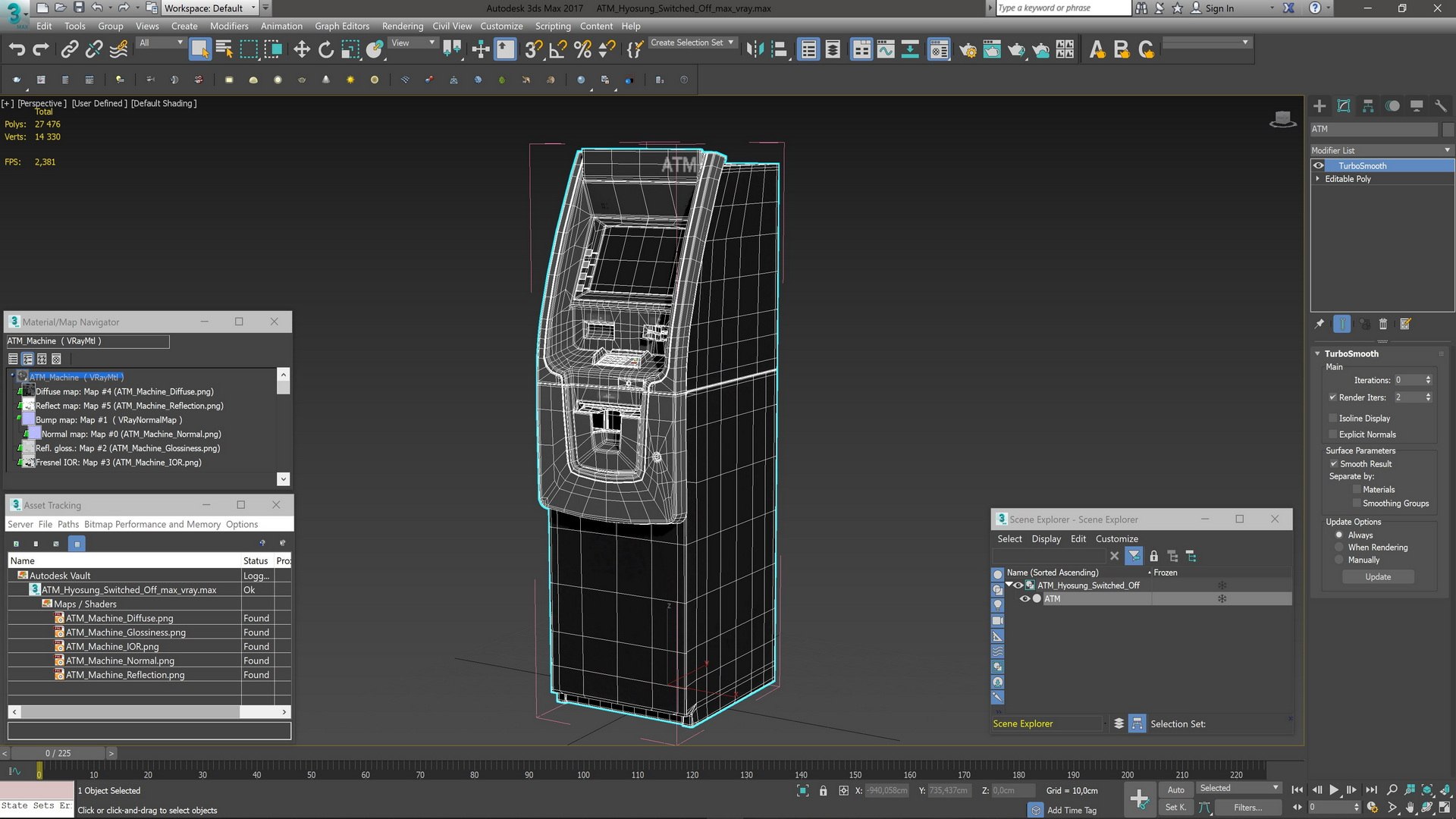
Task: Remove modifier from stack trash icon
Action: coord(1383,324)
